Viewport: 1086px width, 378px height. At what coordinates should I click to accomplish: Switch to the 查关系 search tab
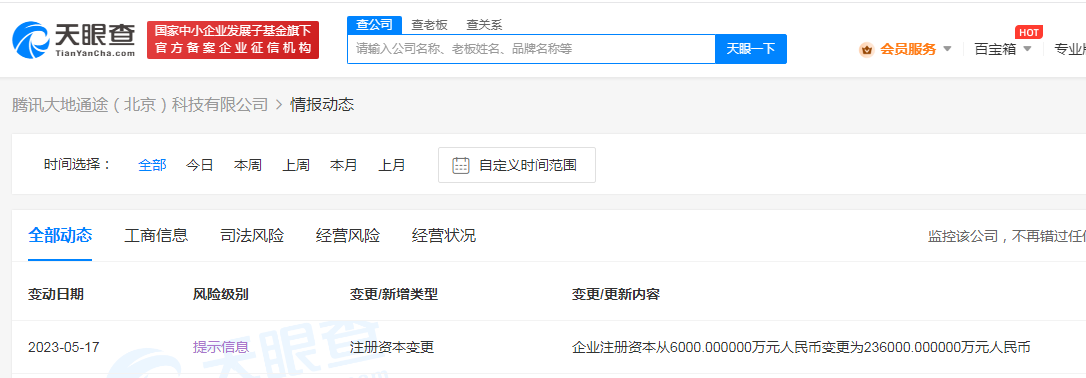tap(484, 25)
